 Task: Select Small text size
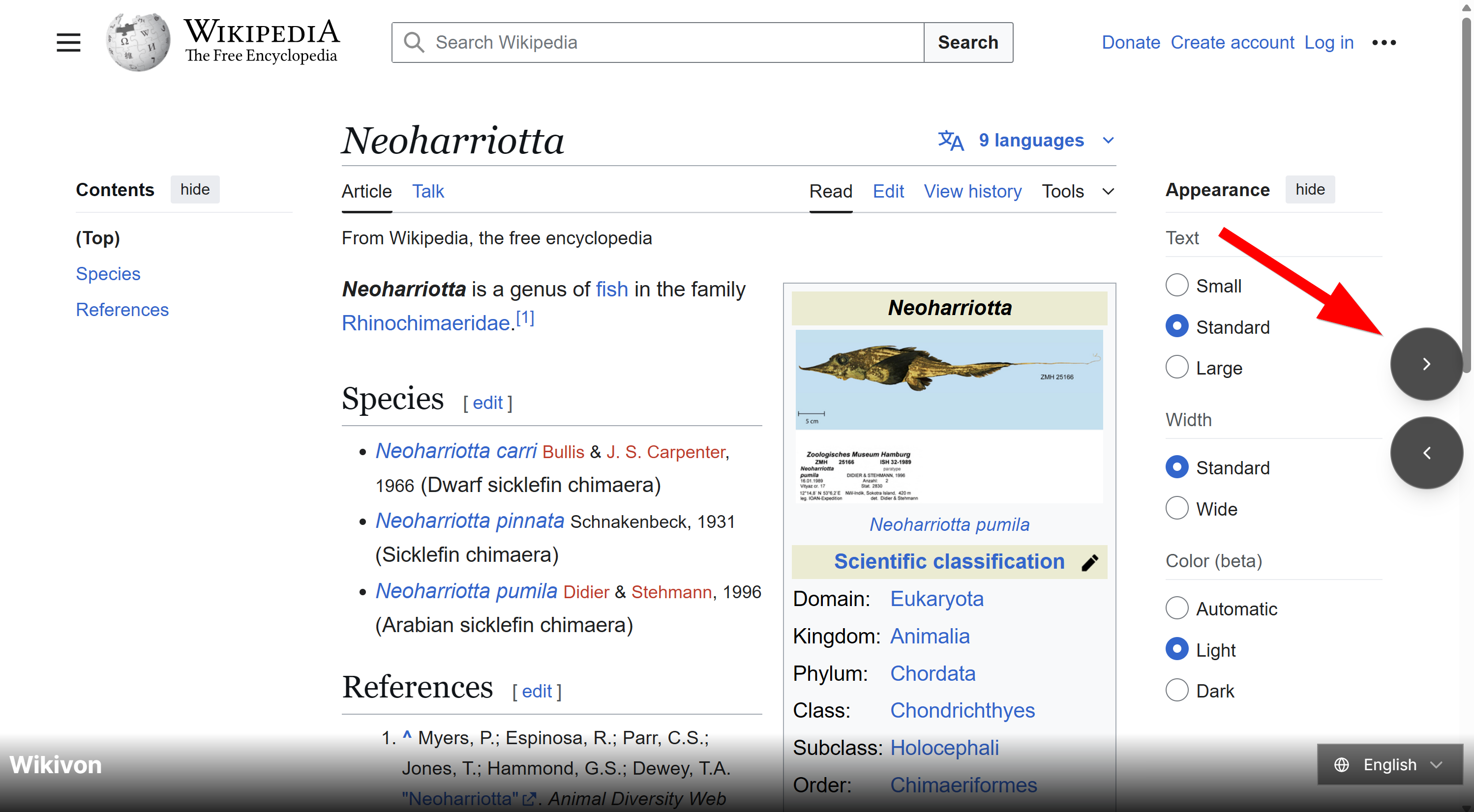(x=1176, y=286)
